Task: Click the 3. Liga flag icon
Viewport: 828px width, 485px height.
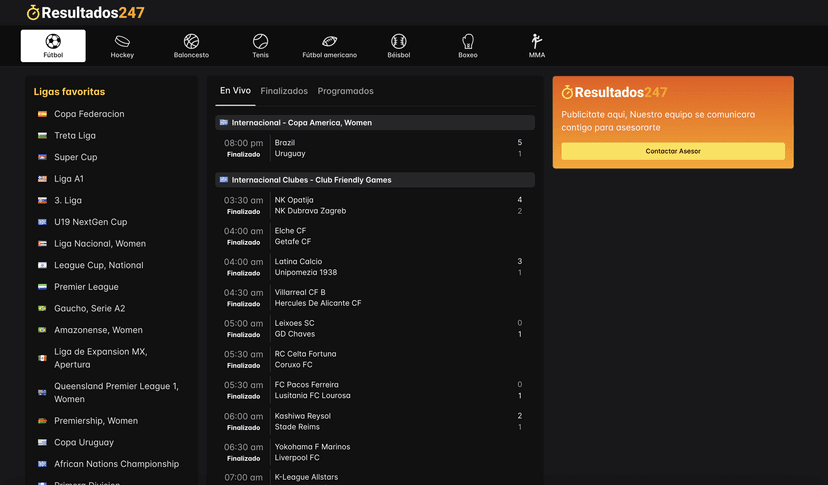Action: click(42, 200)
